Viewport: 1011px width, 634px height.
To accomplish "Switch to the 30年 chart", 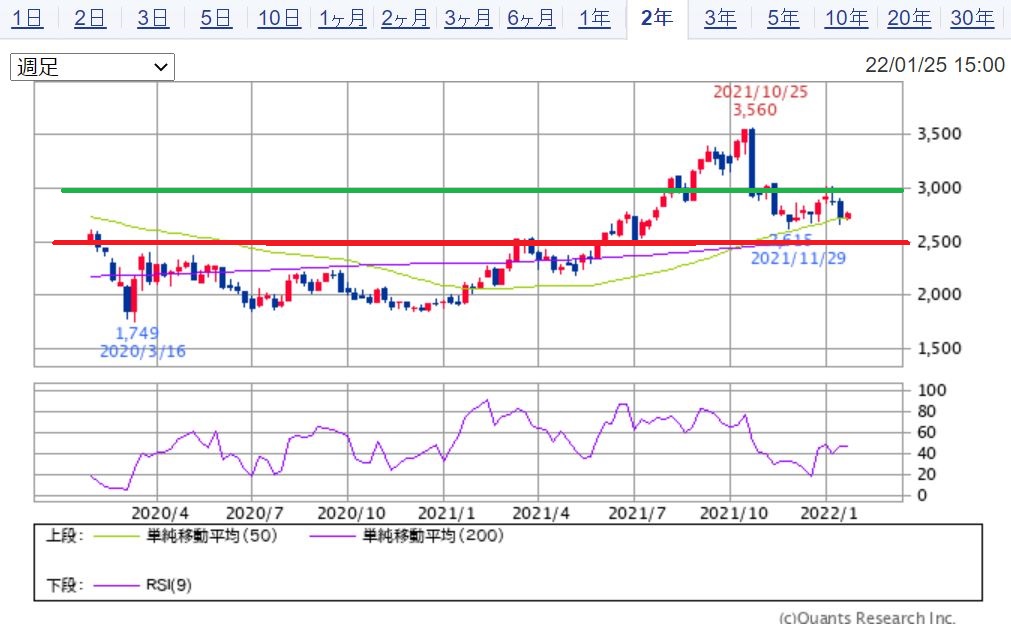I will pyautogui.click(x=972, y=18).
